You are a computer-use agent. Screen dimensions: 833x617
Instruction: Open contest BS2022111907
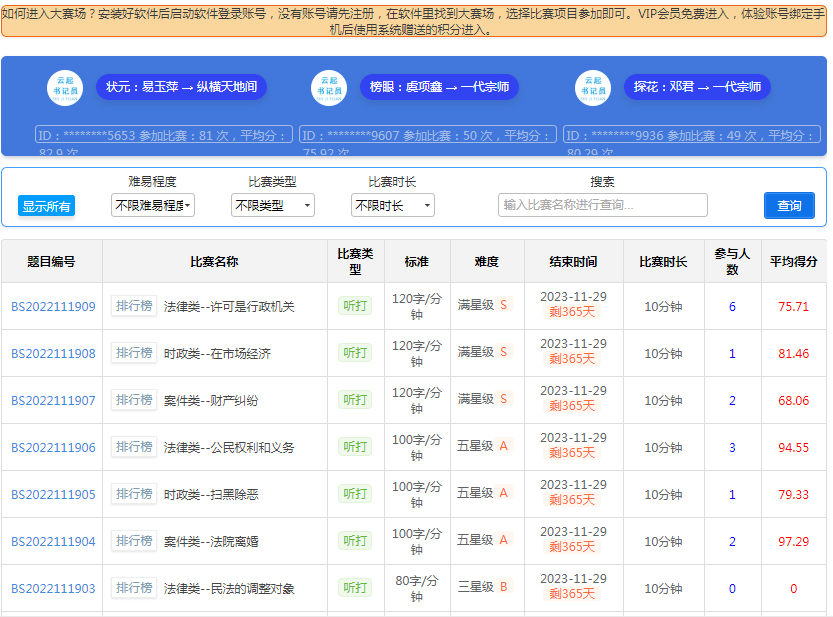pyautogui.click(x=53, y=401)
